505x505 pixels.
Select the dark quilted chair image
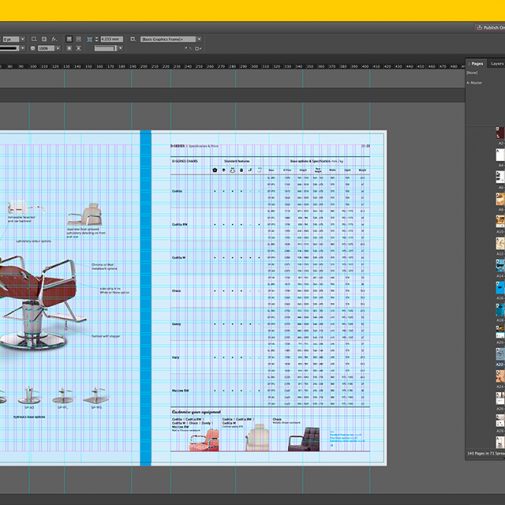[x=304, y=439]
